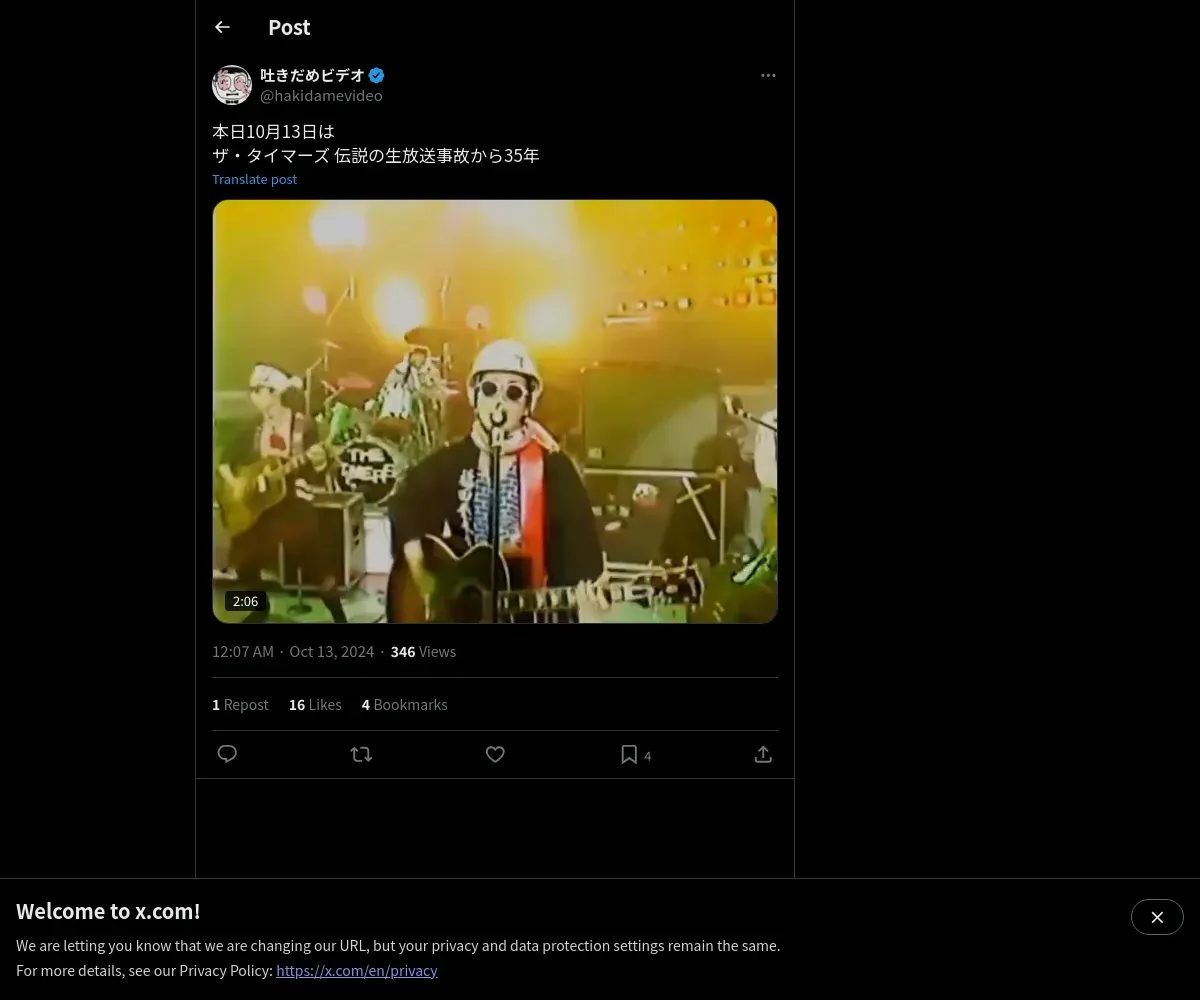Click the blue verified badge
The height and width of the screenshot is (1000, 1200).
click(x=377, y=75)
